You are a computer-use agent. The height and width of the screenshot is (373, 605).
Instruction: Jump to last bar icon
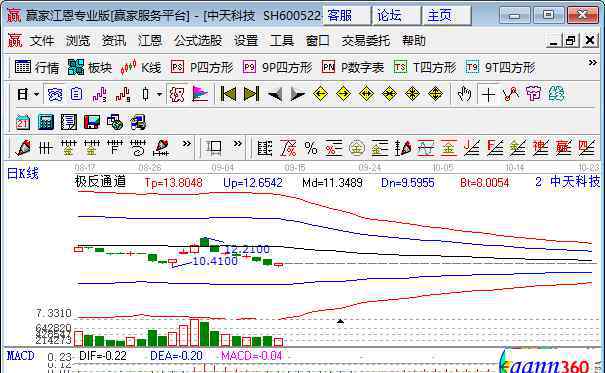tap(251, 94)
